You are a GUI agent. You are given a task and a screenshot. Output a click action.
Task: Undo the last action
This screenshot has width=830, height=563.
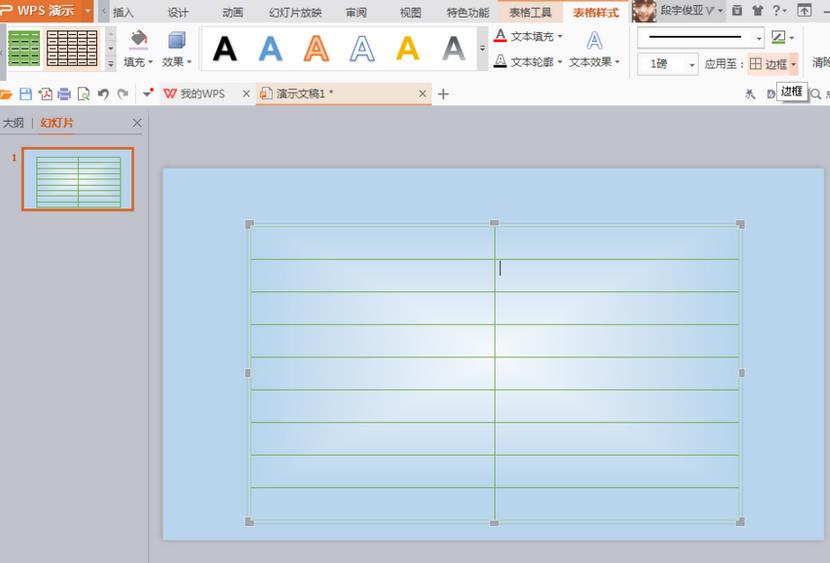[103, 94]
